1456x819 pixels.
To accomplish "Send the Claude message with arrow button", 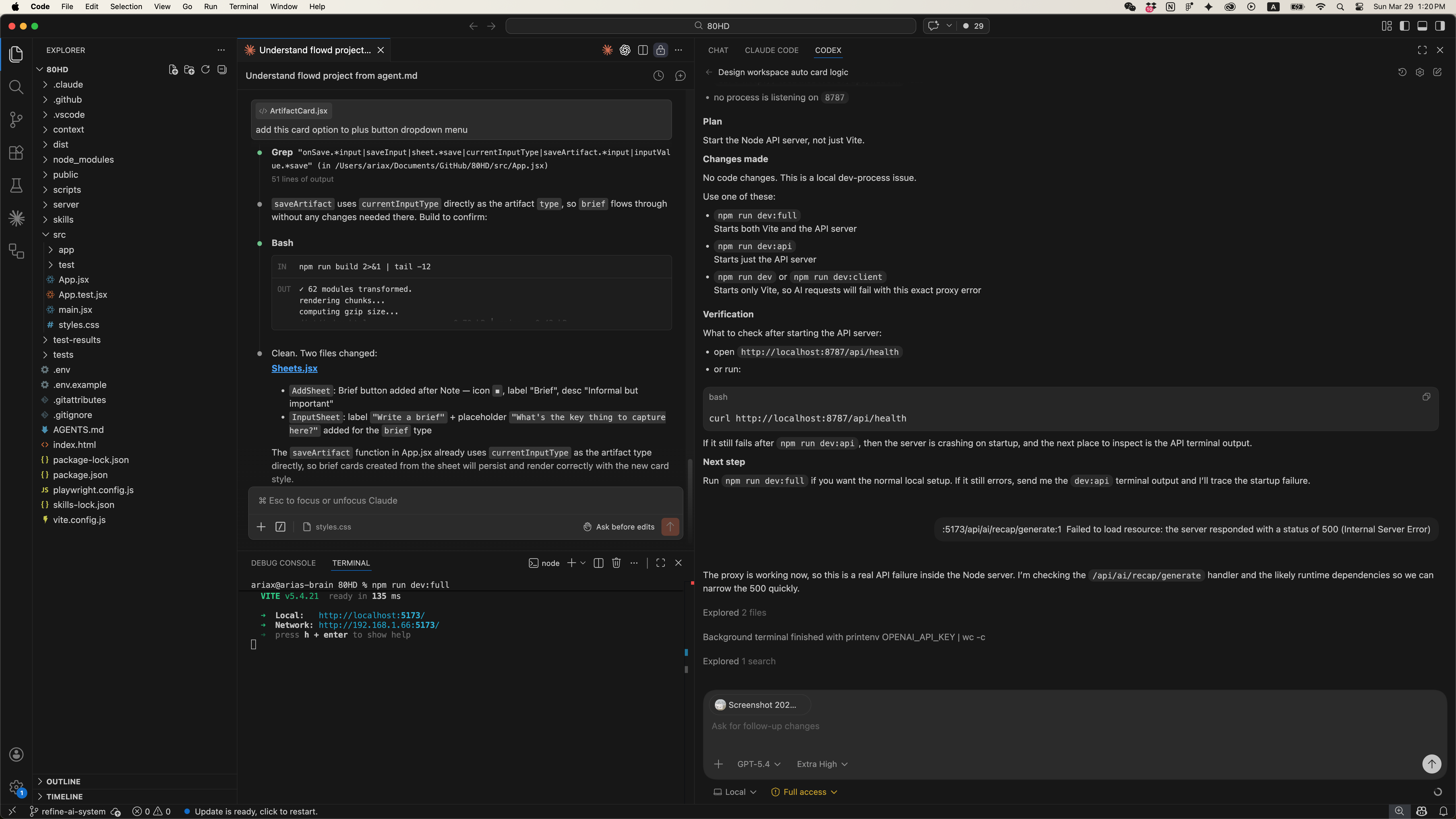I will point(670,527).
